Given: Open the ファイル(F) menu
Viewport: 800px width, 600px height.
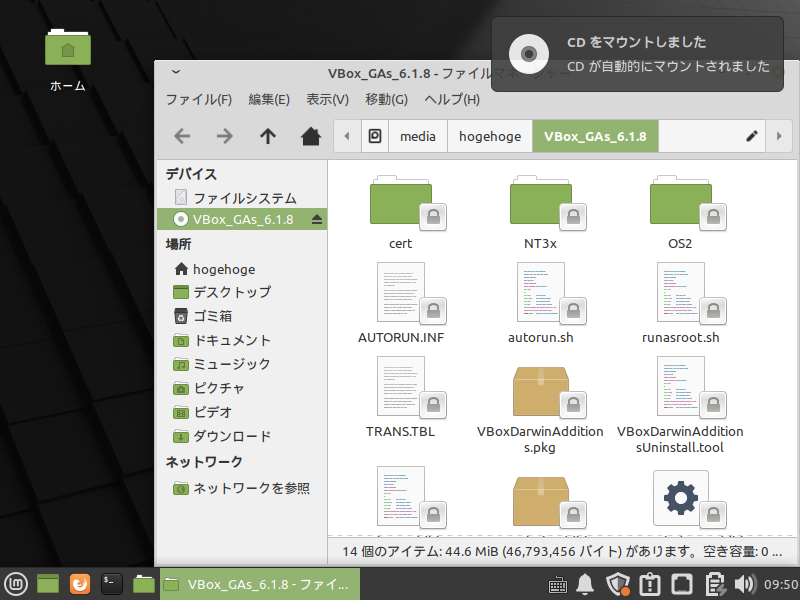Looking at the screenshot, I should (199, 99).
